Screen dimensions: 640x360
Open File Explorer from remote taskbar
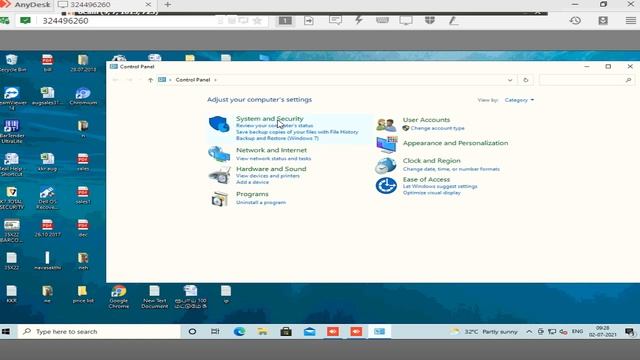point(262,331)
